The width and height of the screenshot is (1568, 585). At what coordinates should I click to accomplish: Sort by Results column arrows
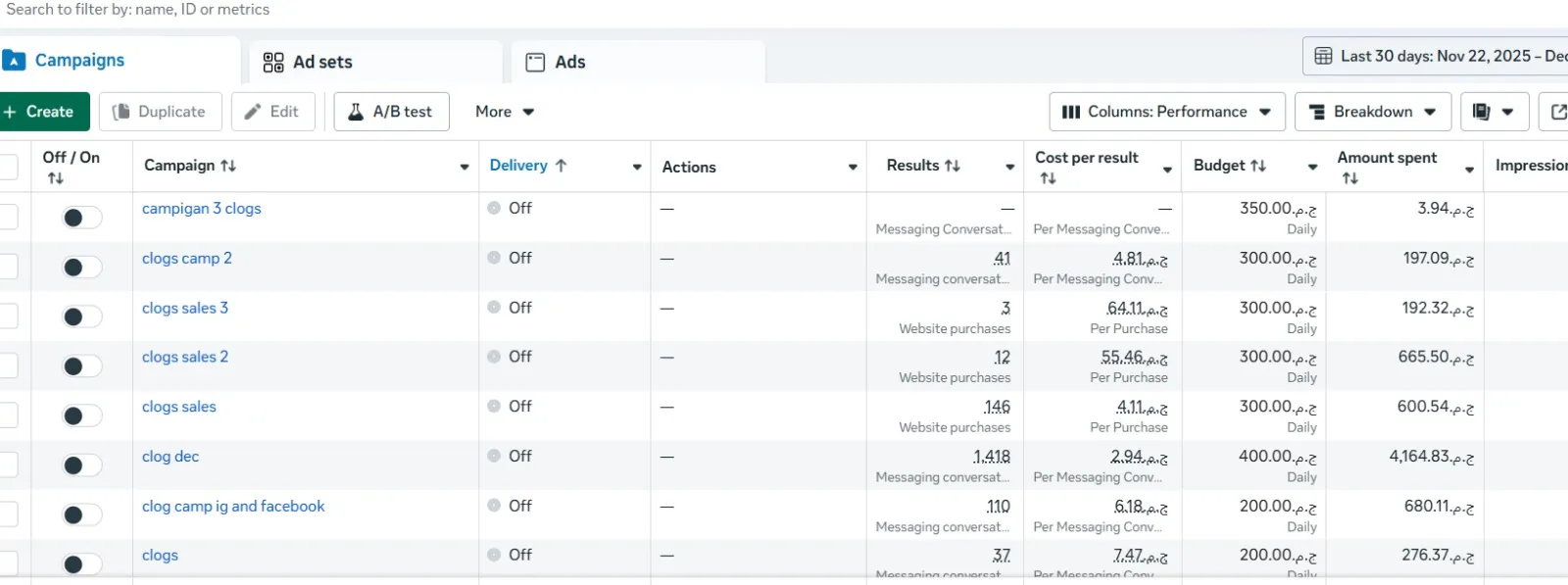(x=953, y=166)
